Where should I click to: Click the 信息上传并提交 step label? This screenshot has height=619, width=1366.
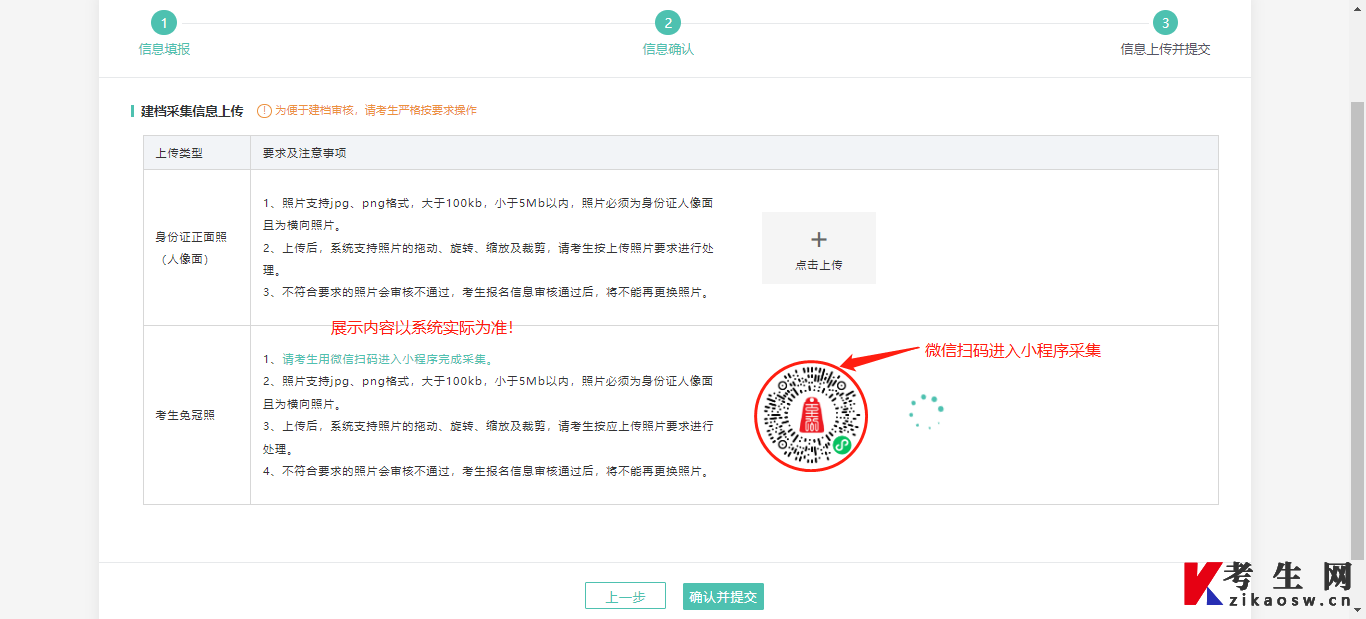coord(1165,49)
